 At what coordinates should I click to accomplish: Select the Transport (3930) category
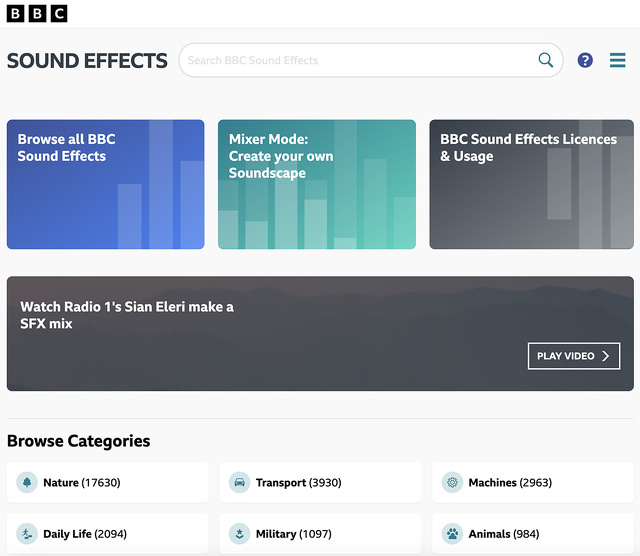click(298, 482)
